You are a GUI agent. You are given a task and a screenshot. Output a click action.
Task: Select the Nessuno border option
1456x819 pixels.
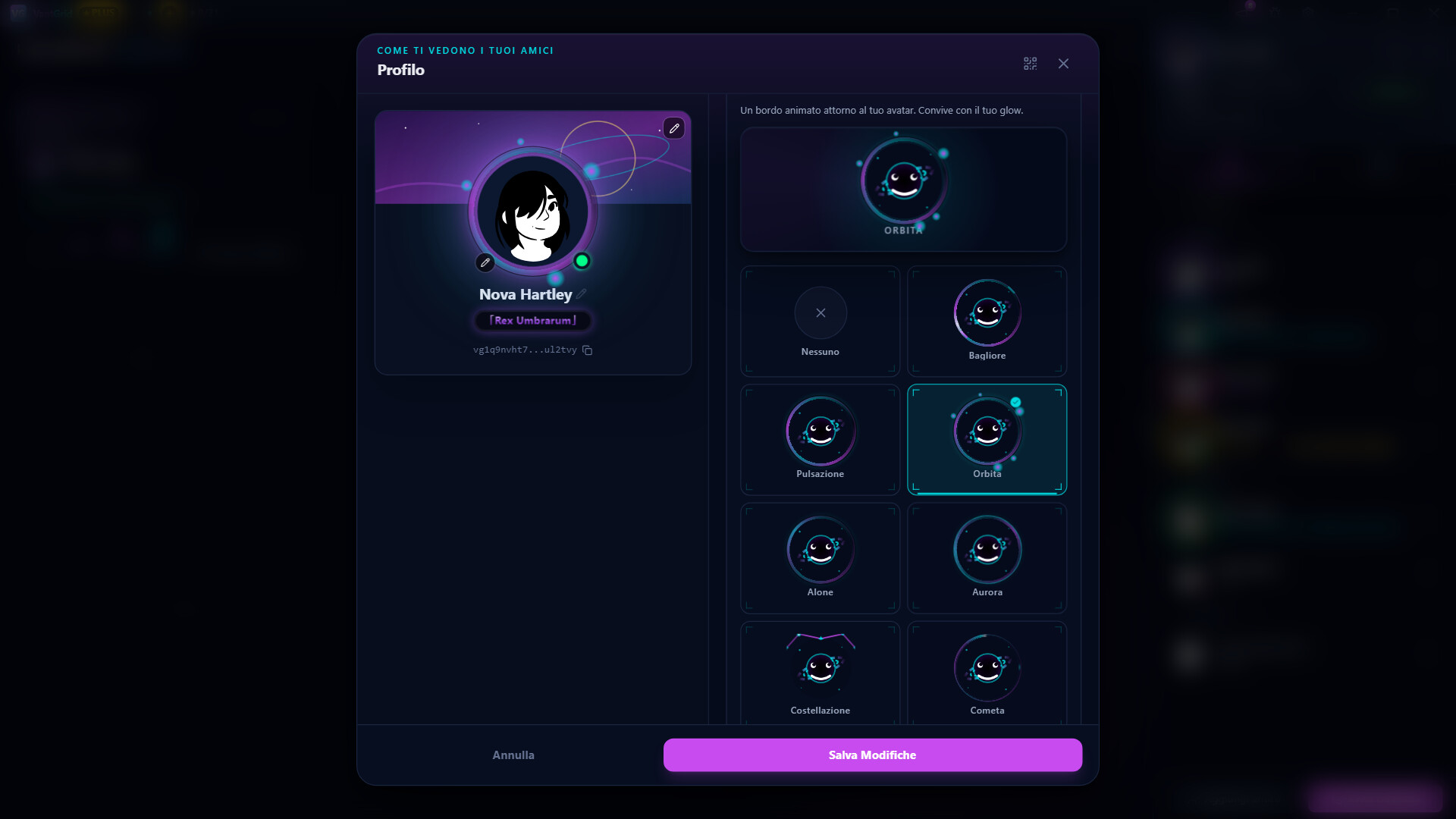(x=820, y=322)
